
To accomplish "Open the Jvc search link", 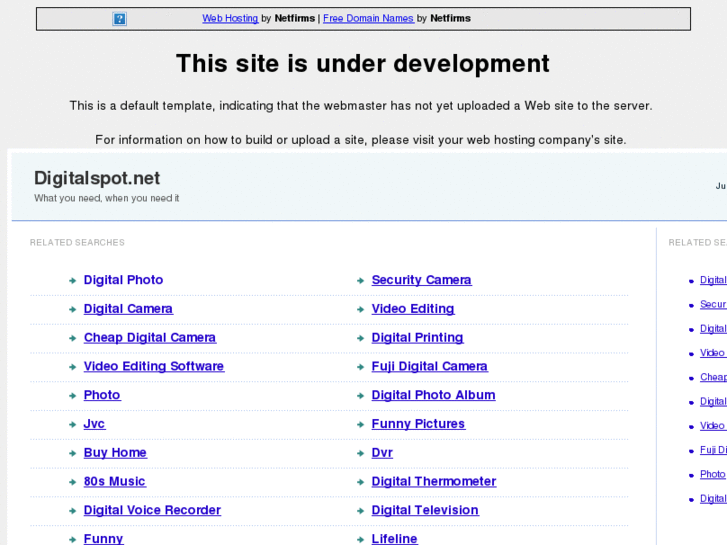I will pyautogui.click(x=94, y=423).
